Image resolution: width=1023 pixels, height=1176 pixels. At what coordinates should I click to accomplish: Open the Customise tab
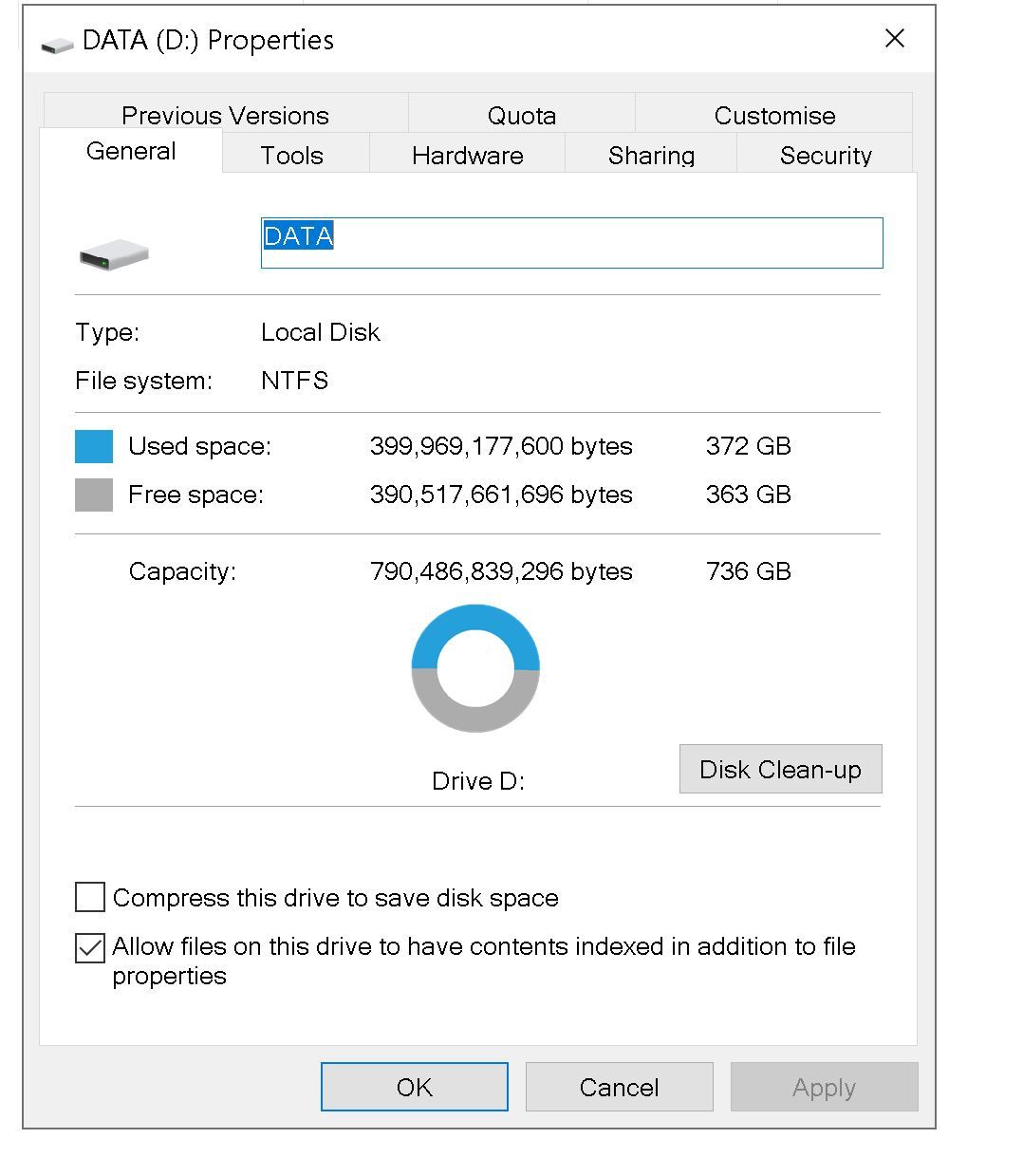774,115
